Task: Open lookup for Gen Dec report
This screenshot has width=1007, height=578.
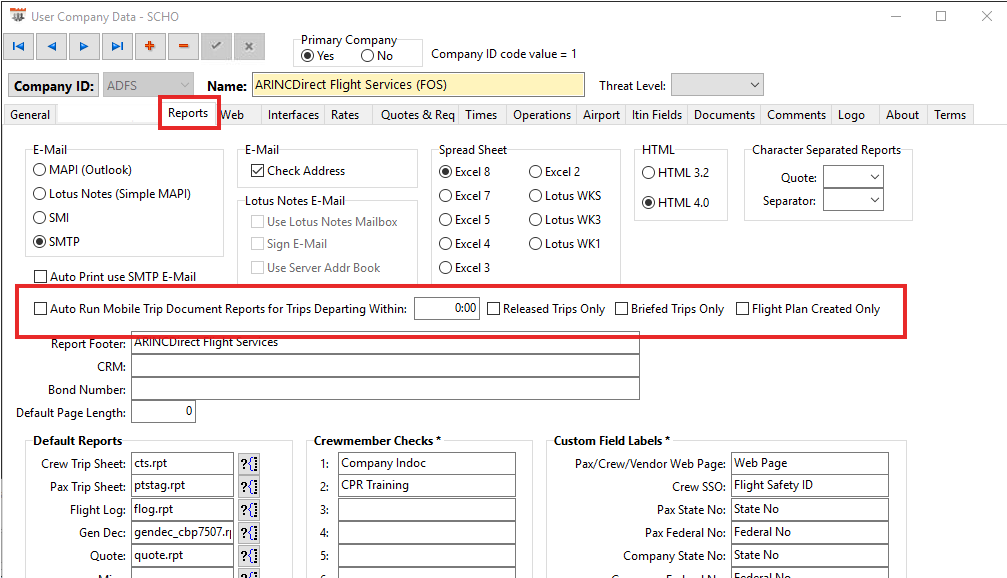Action: click(249, 533)
